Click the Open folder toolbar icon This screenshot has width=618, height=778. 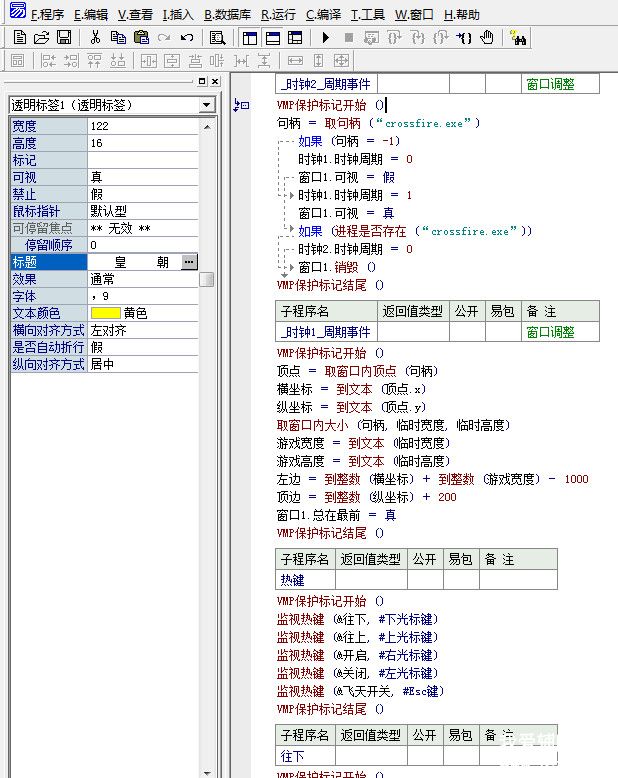pyautogui.click(x=42, y=38)
